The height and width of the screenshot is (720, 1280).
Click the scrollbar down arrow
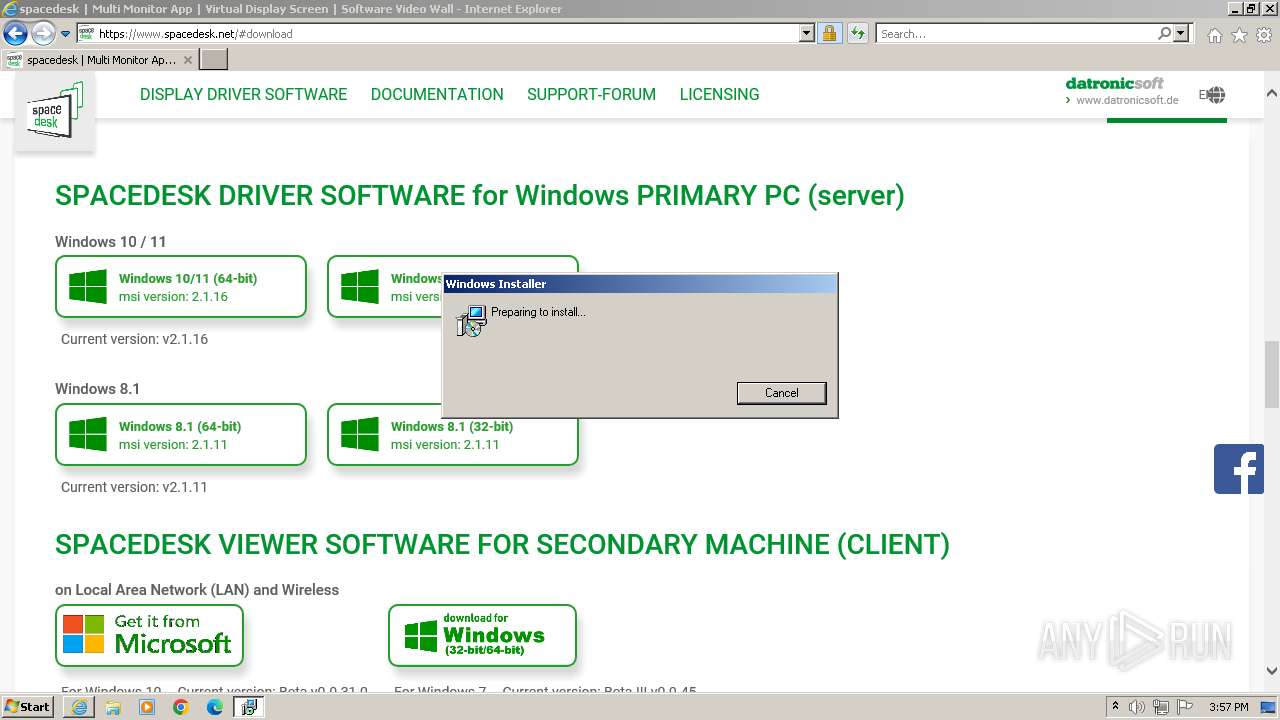(1272, 671)
